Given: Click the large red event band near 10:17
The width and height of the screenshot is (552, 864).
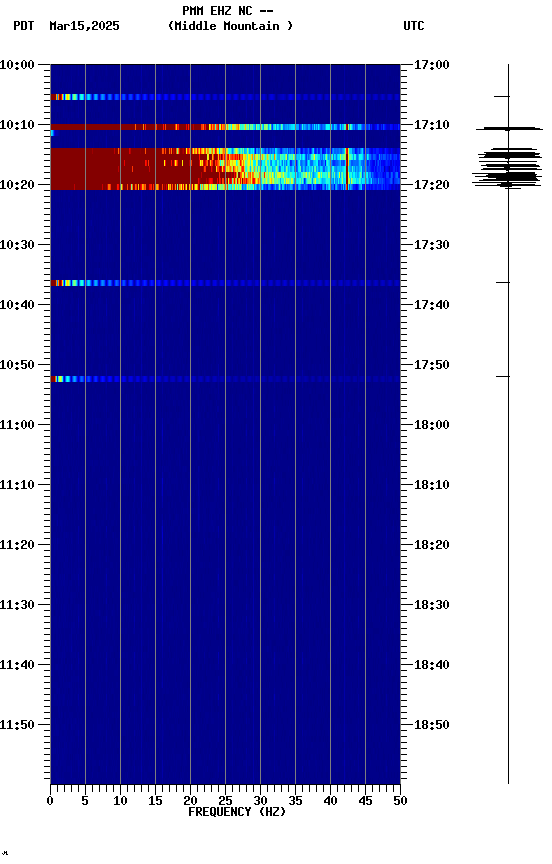Looking at the screenshot, I should (x=225, y=169).
